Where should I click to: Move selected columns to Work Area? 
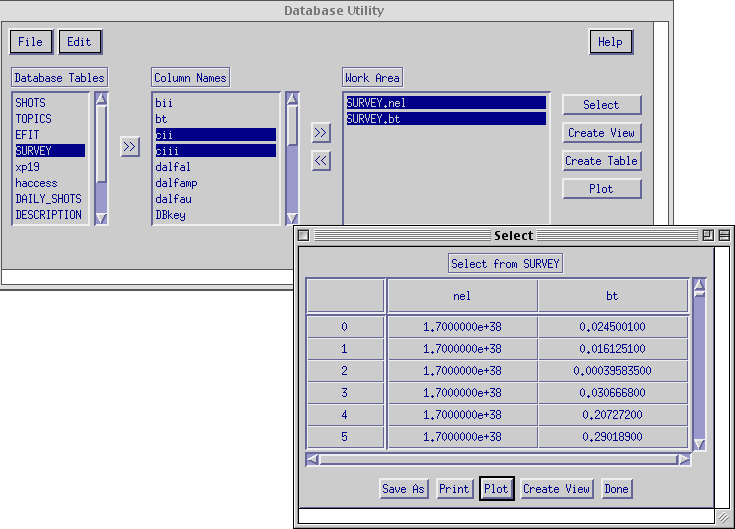[x=320, y=133]
